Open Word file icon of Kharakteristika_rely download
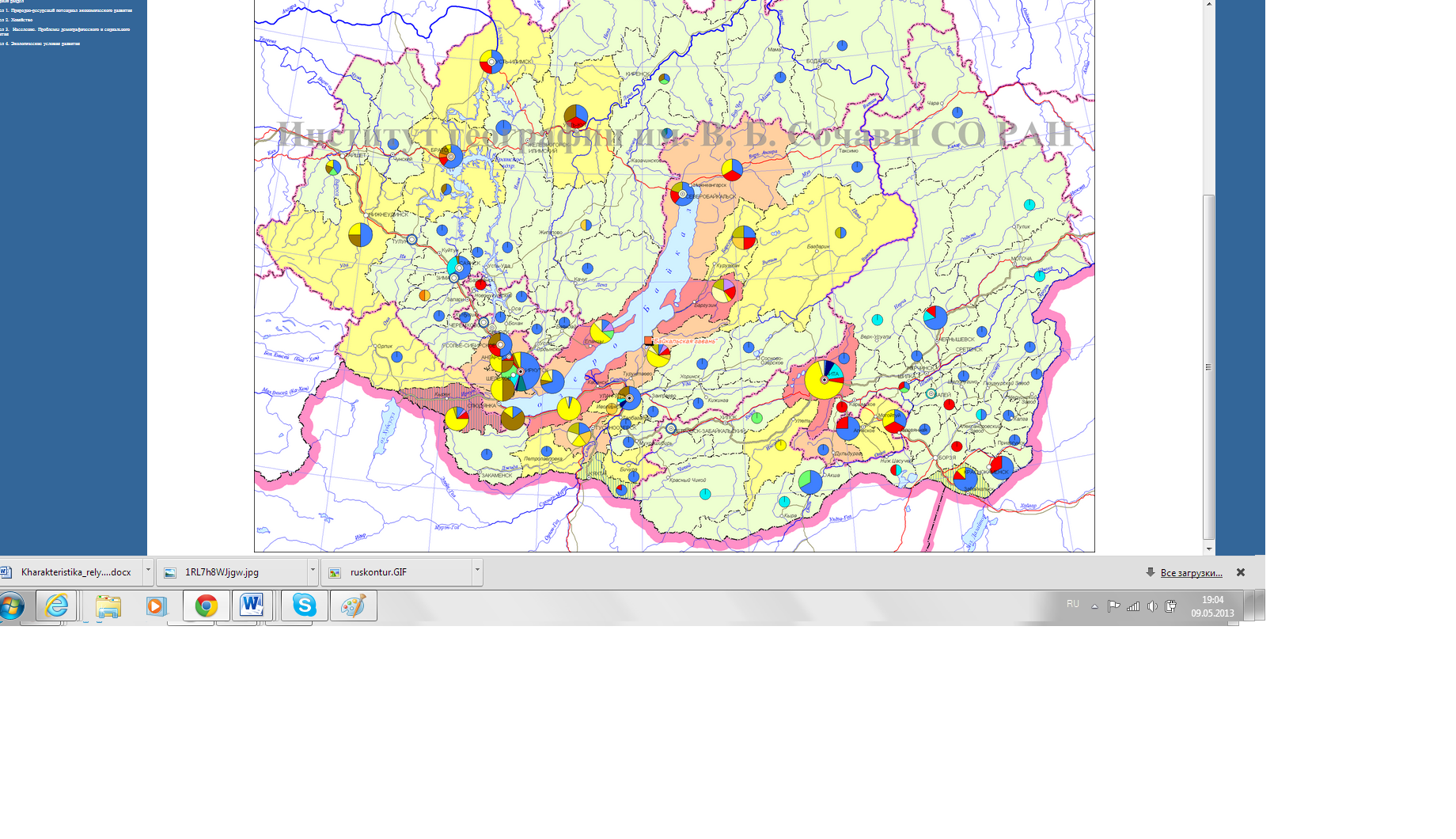This screenshot has width=1456, height=839. (x=6, y=572)
